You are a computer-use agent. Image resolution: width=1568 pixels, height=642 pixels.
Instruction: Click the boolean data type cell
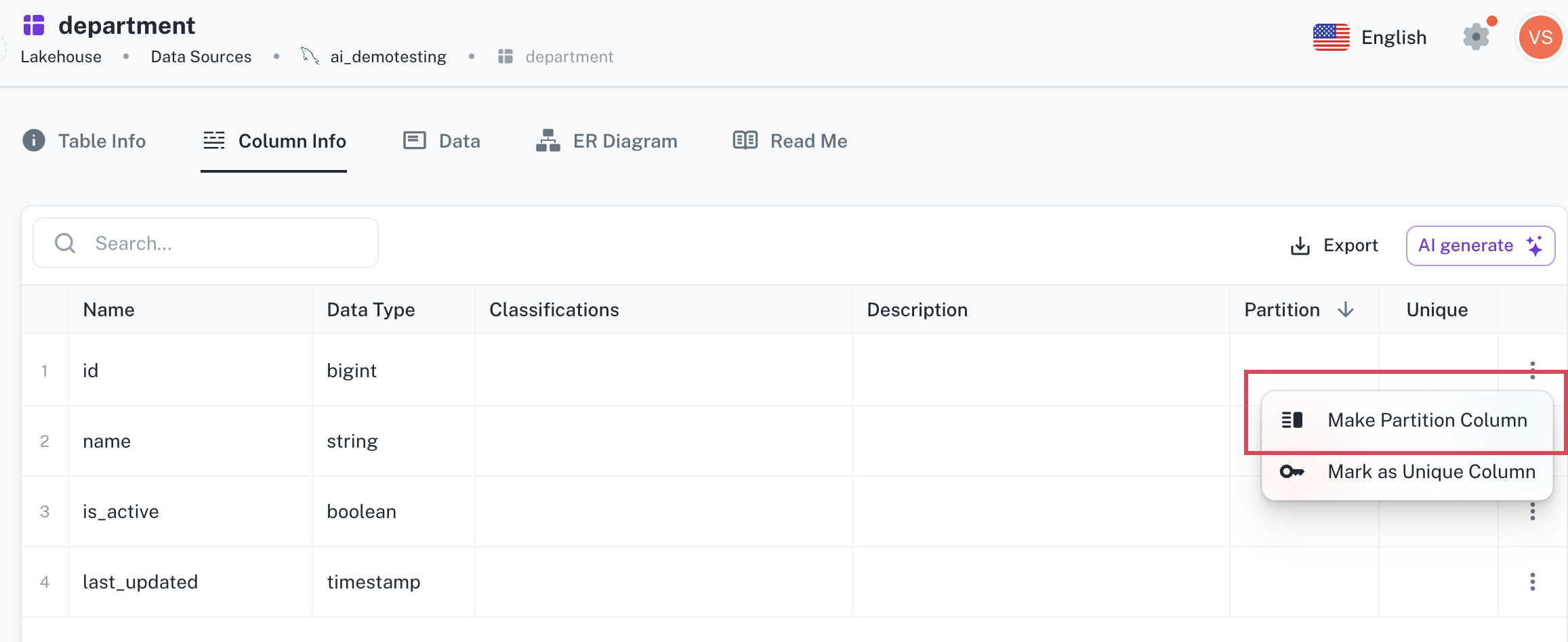point(393,511)
